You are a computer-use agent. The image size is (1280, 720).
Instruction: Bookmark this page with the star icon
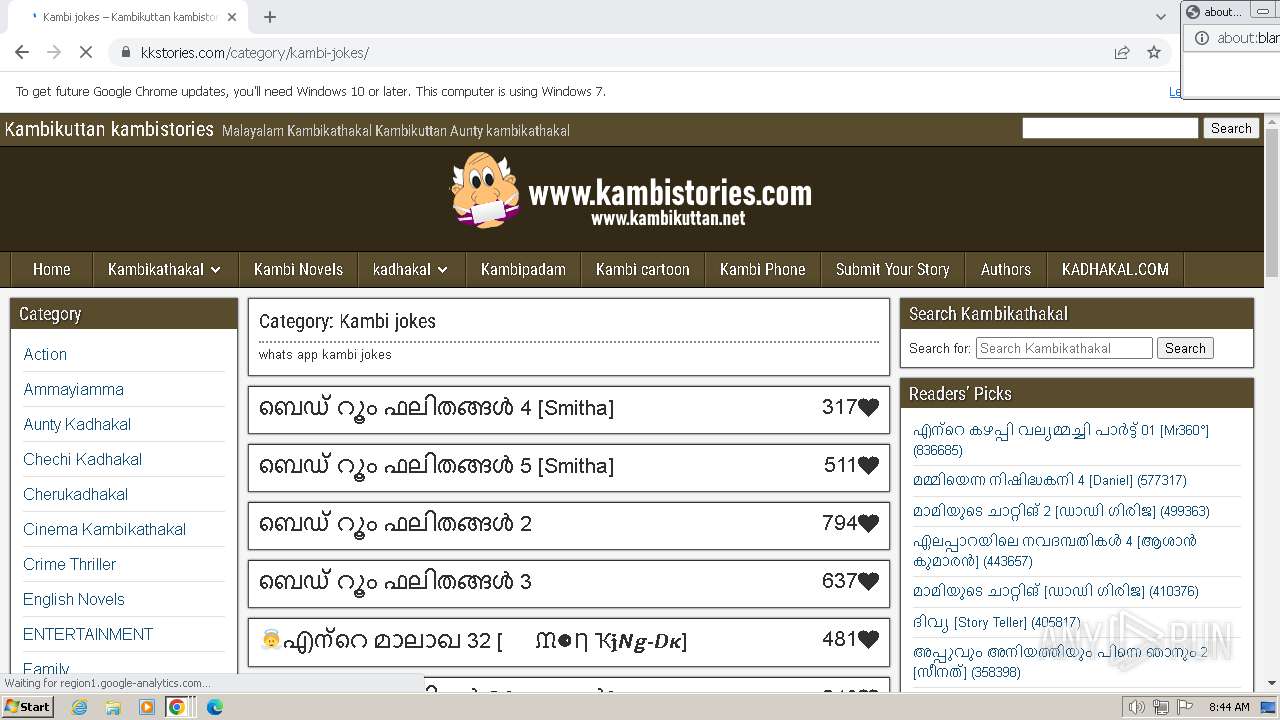(1154, 52)
